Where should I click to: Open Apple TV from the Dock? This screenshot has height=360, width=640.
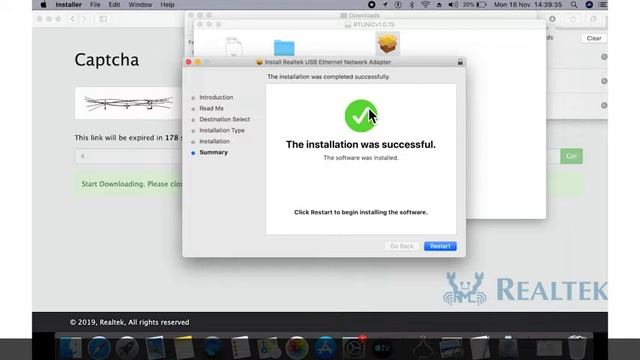[x=382, y=348]
